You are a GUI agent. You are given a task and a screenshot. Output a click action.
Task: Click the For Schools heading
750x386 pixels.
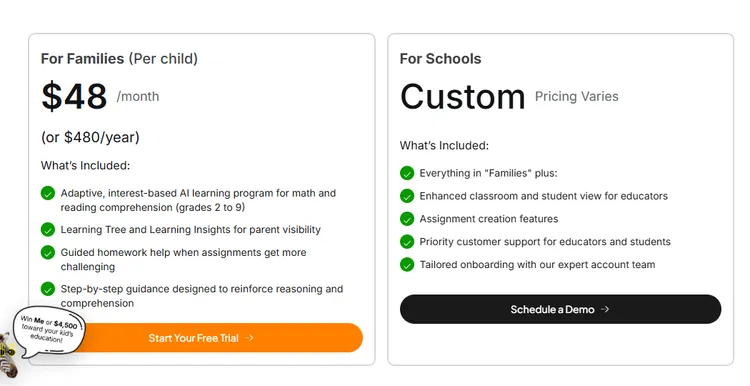441,59
